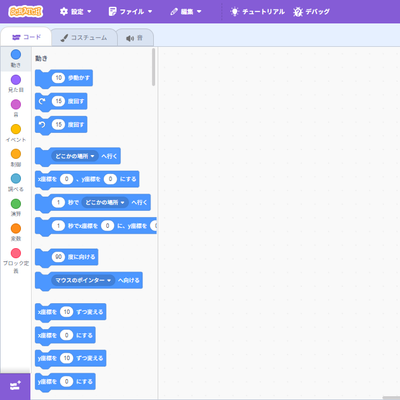Screen dimensions: 400x400
Task: Click the x value in x座標を0、y座標を0にする block
Action: coord(66,179)
